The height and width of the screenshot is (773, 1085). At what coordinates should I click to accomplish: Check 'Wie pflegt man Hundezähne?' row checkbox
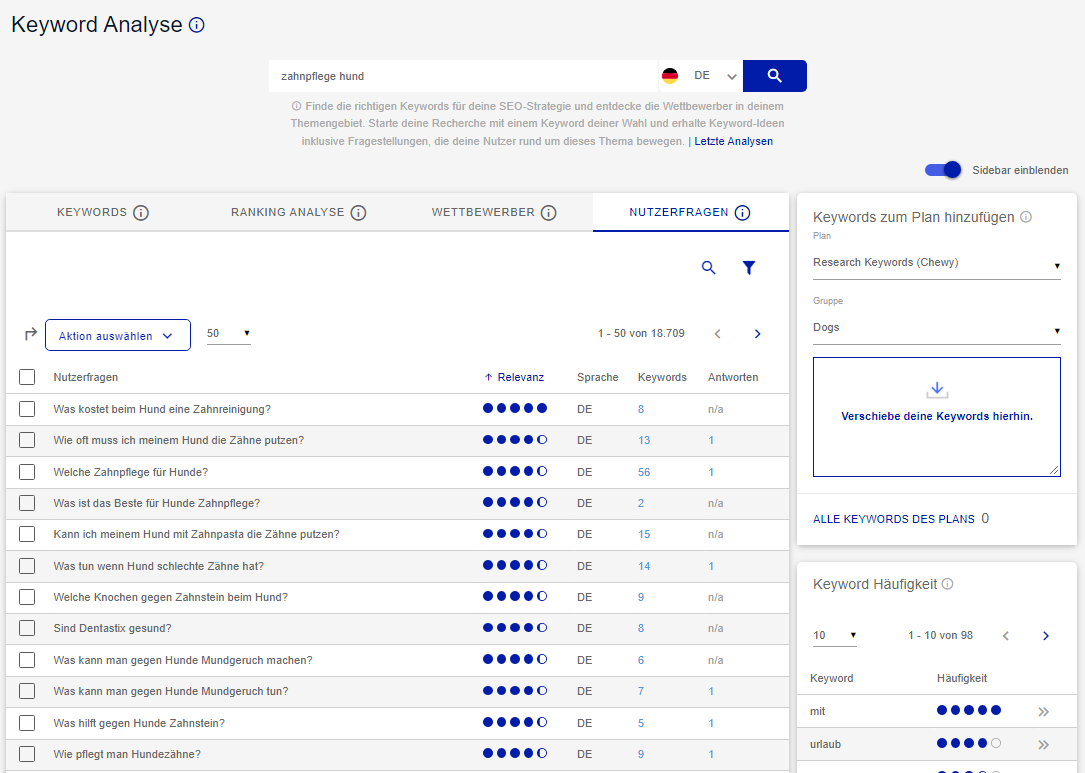pyautogui.click(x=27, y=754)
